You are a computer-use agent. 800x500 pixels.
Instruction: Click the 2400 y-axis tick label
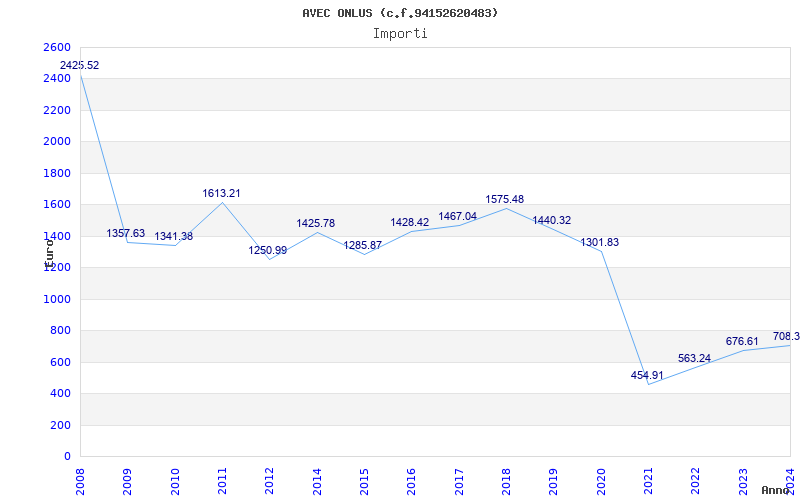point(56,79)
